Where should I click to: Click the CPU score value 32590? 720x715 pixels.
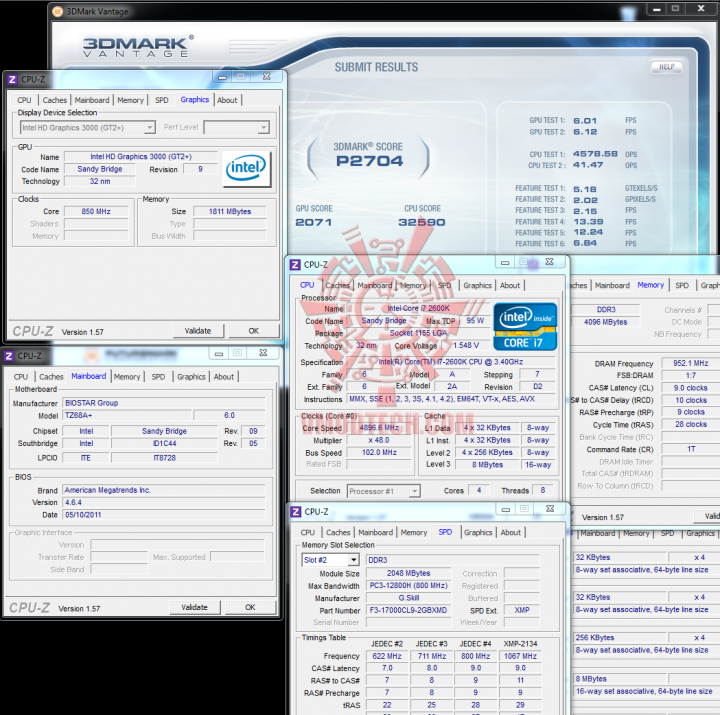tap(422, 222)
